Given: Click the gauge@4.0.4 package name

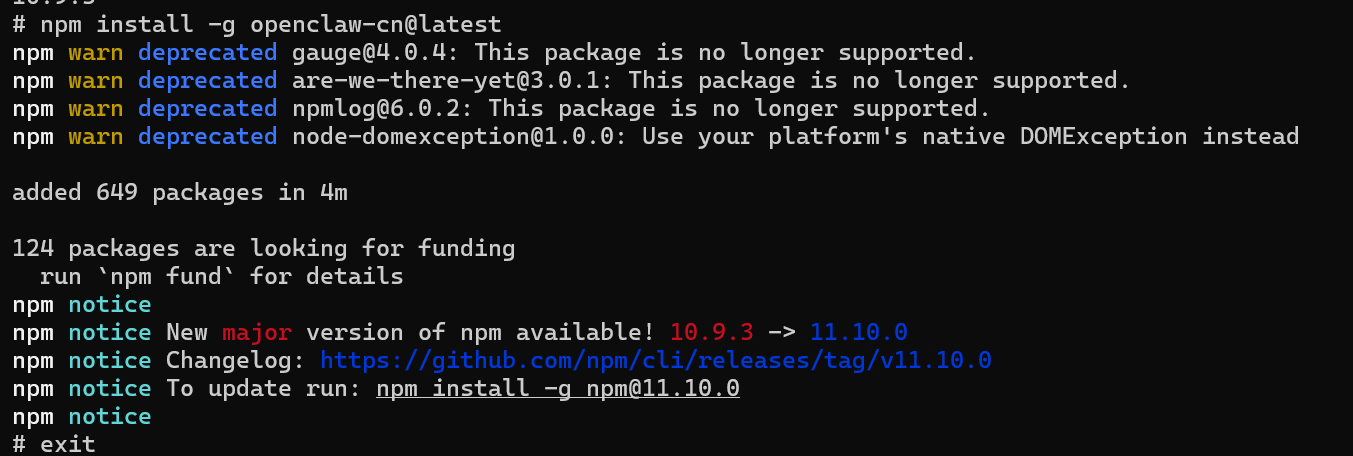Looking at the screenshot, I should pyautogui.click(x=376, y=52).
